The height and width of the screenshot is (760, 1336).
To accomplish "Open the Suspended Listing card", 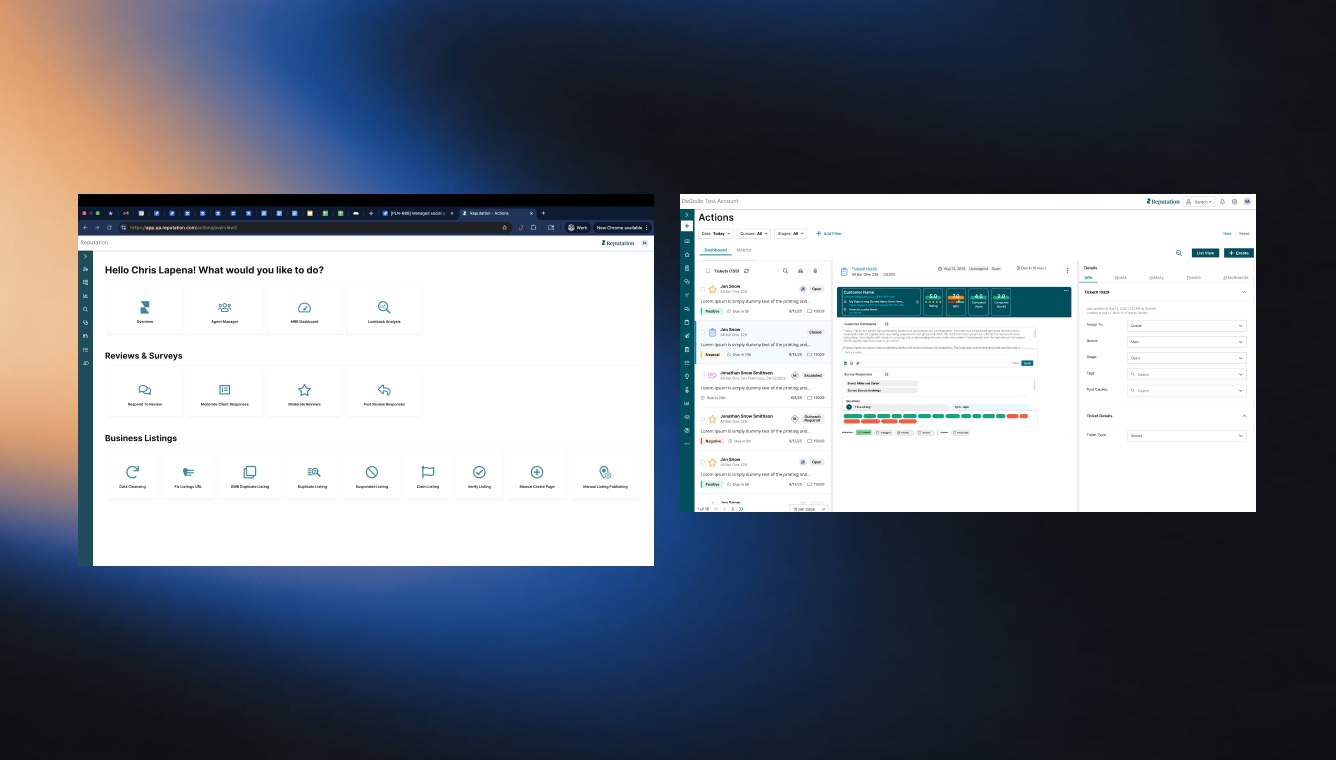I will click(x=371, y=475).
